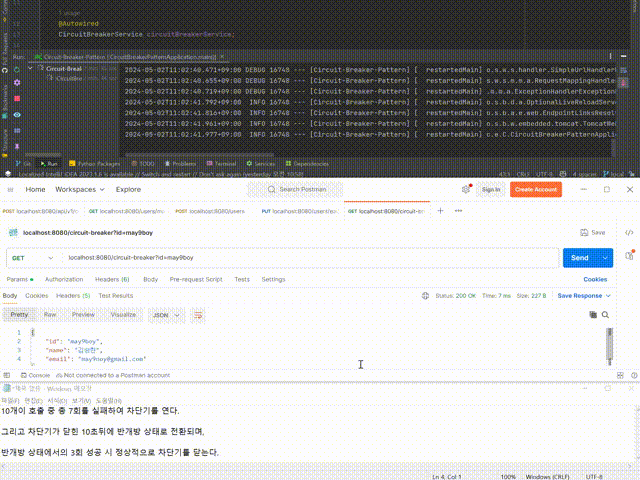Open the TODO tool window
The image size is (640, 480).
pos(143,164)
